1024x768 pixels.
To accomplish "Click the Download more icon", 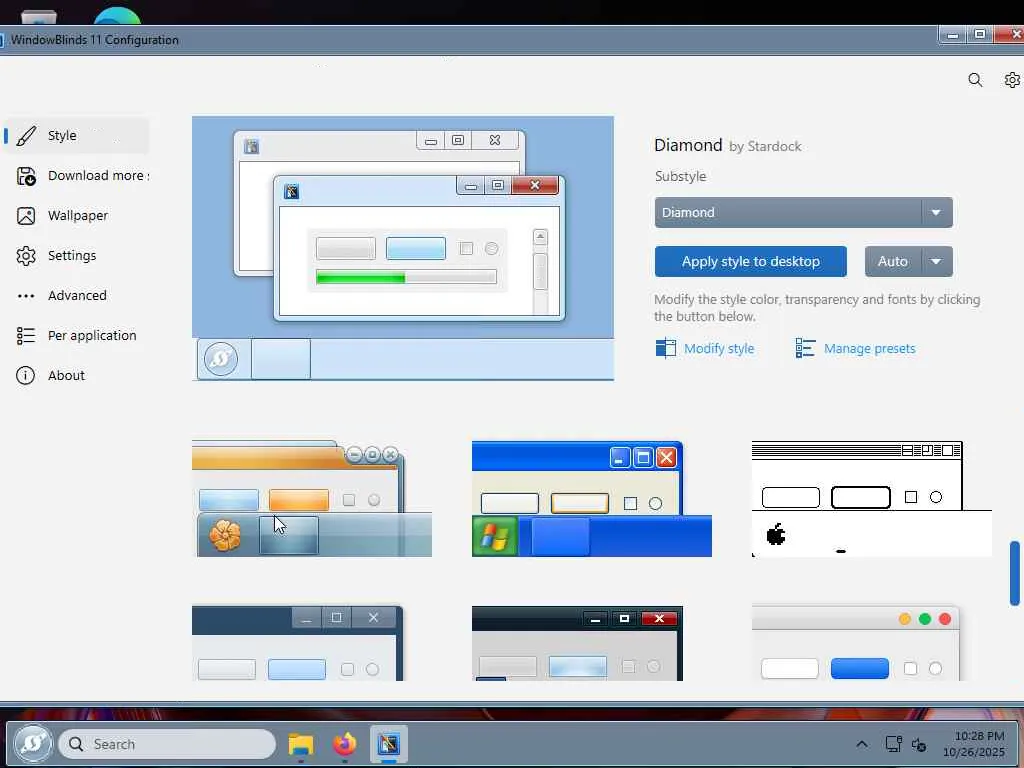I will pos(26,176).
